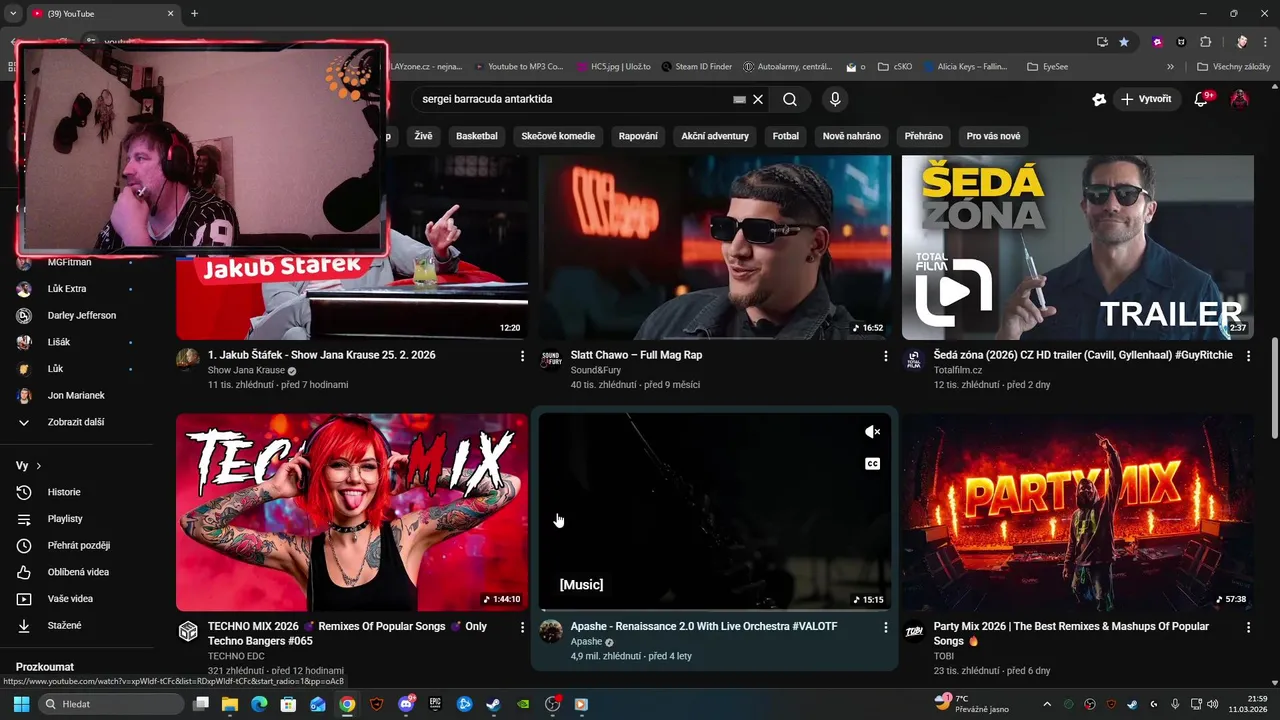Click the Vytvořit create button

[1146, 99]
